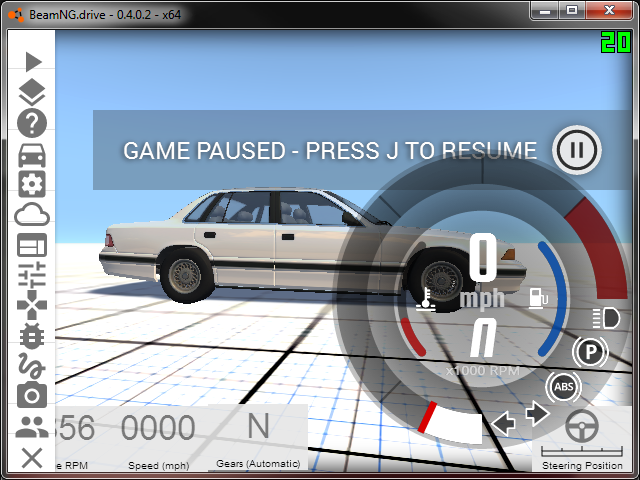Screen dimensions: 640x480
Task: Click the Play icon in sidebar
Action: 33,62
